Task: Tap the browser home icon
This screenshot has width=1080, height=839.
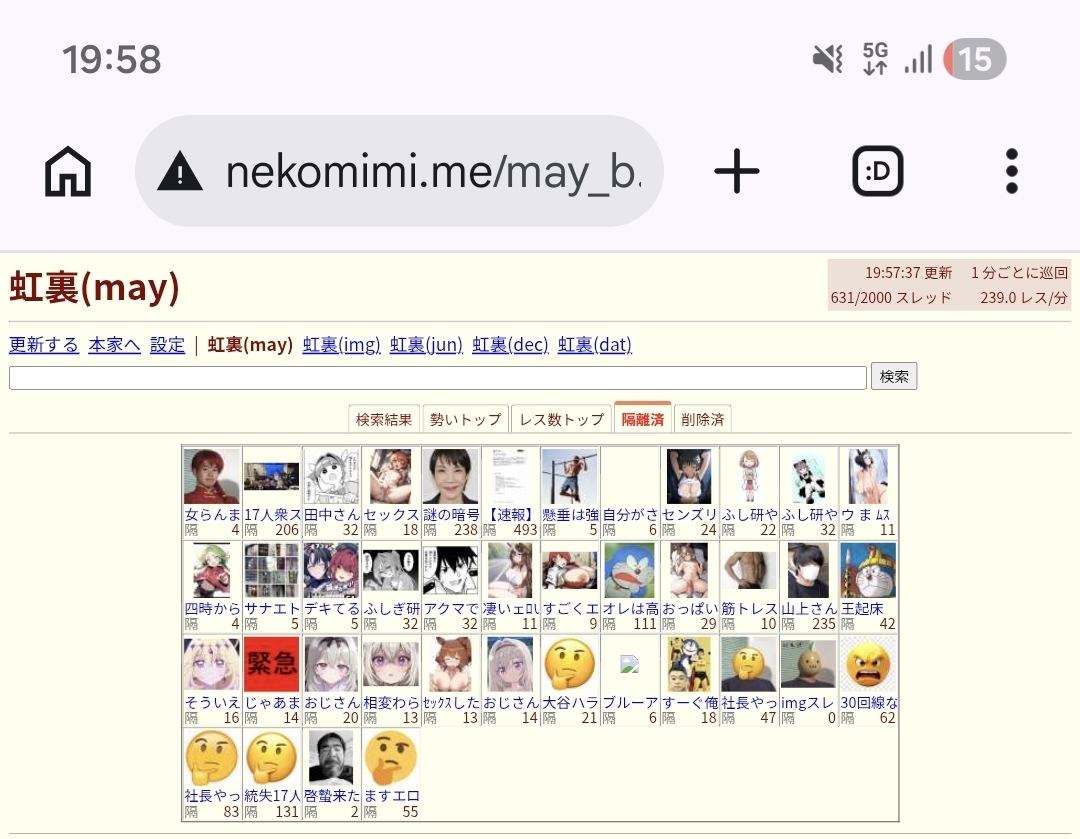Action: tap(68, 171)
